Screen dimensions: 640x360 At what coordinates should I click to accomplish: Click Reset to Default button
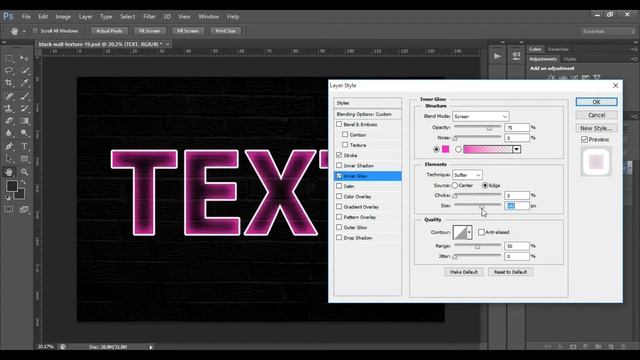click(510, 272)
